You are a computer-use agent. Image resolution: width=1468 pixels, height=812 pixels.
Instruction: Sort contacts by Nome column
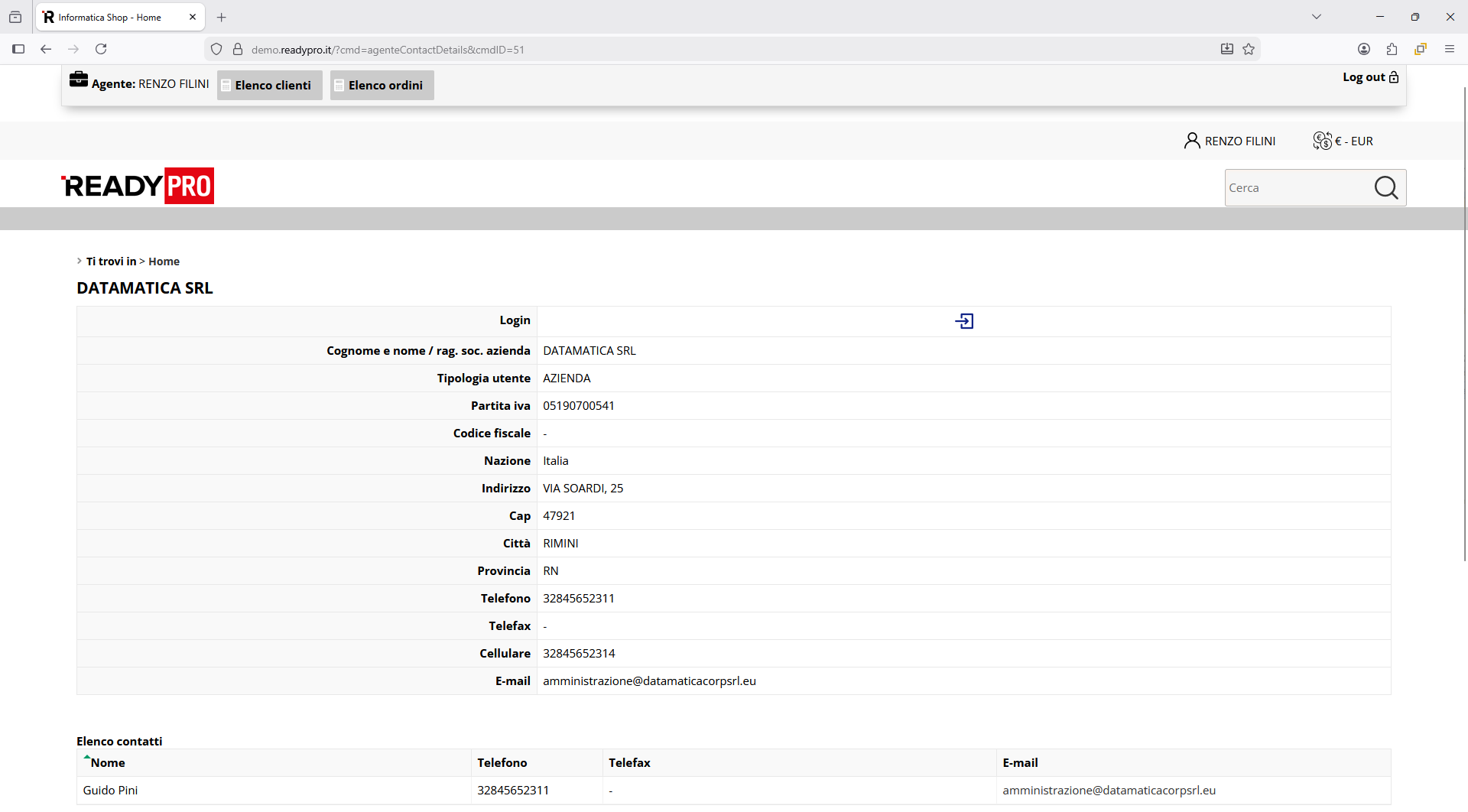click(108, 763)
